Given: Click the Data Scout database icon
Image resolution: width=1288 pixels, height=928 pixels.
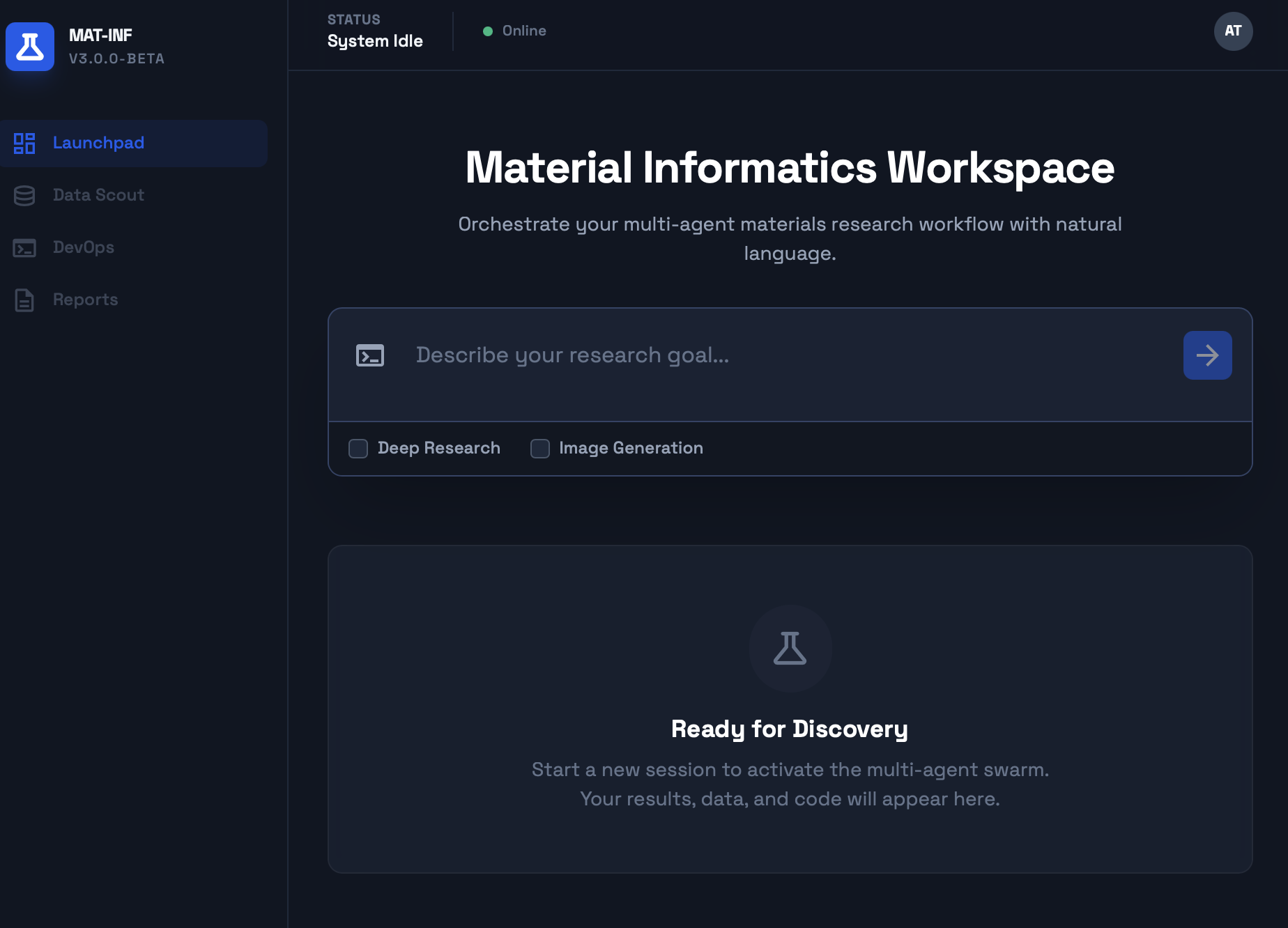Looking at the screenshot, I should pos(24,196).
